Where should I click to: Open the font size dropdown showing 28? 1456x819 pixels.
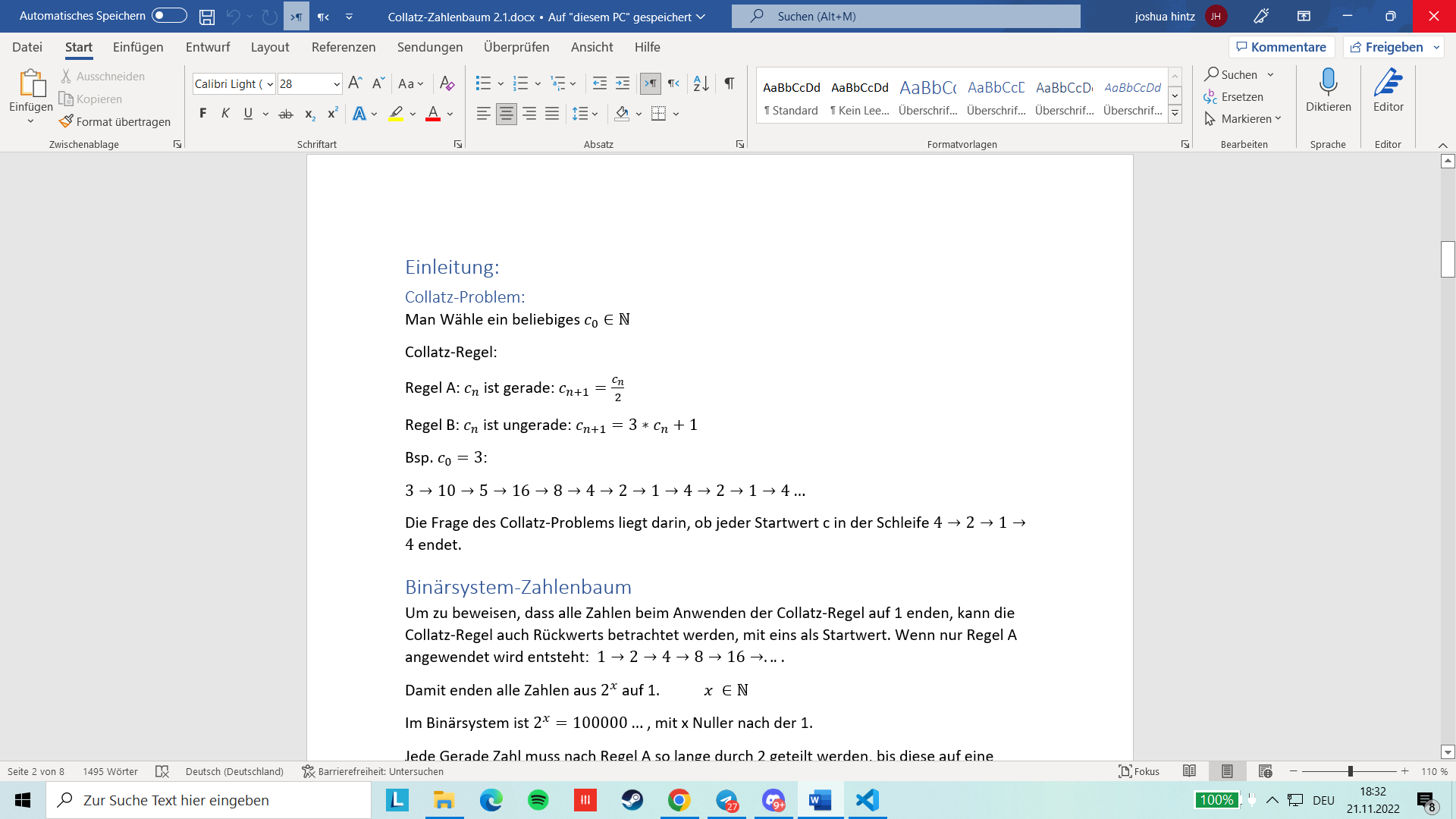point(337,84)
